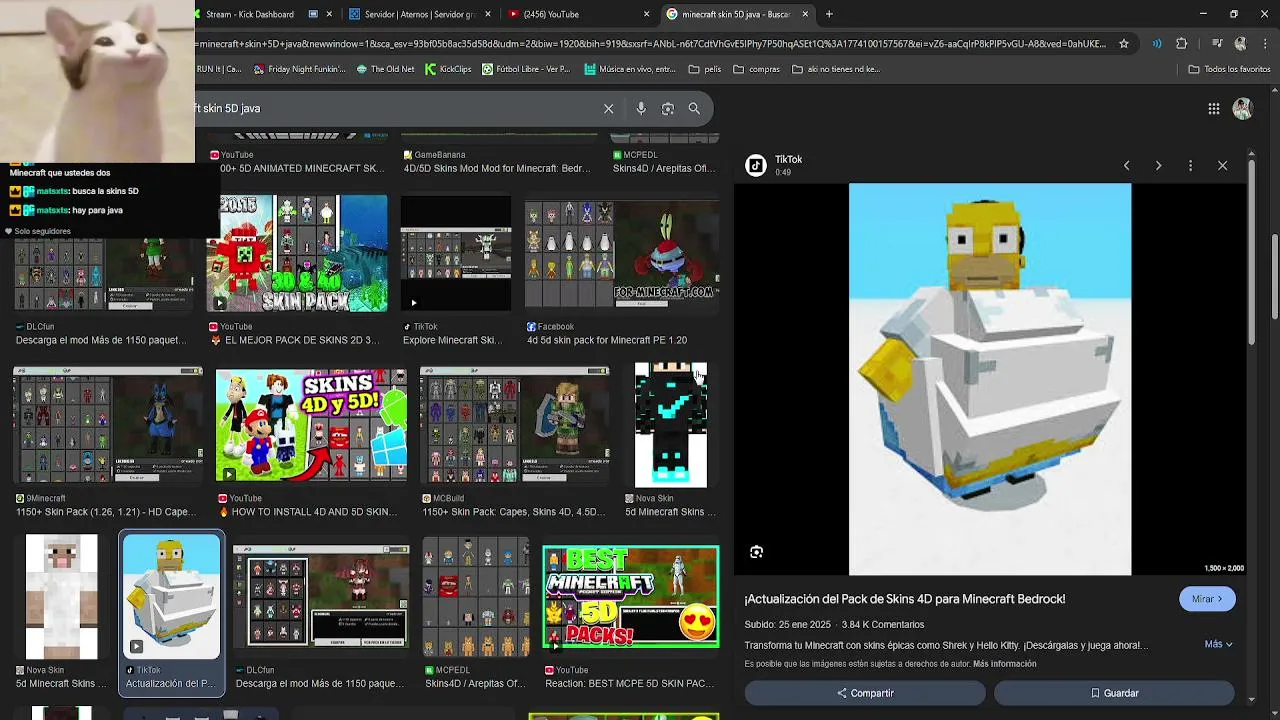Open Chrome profile avatar in toolbar
Screen dimensions: 1280x720
pyautogui.click(x=1241, y=44)
